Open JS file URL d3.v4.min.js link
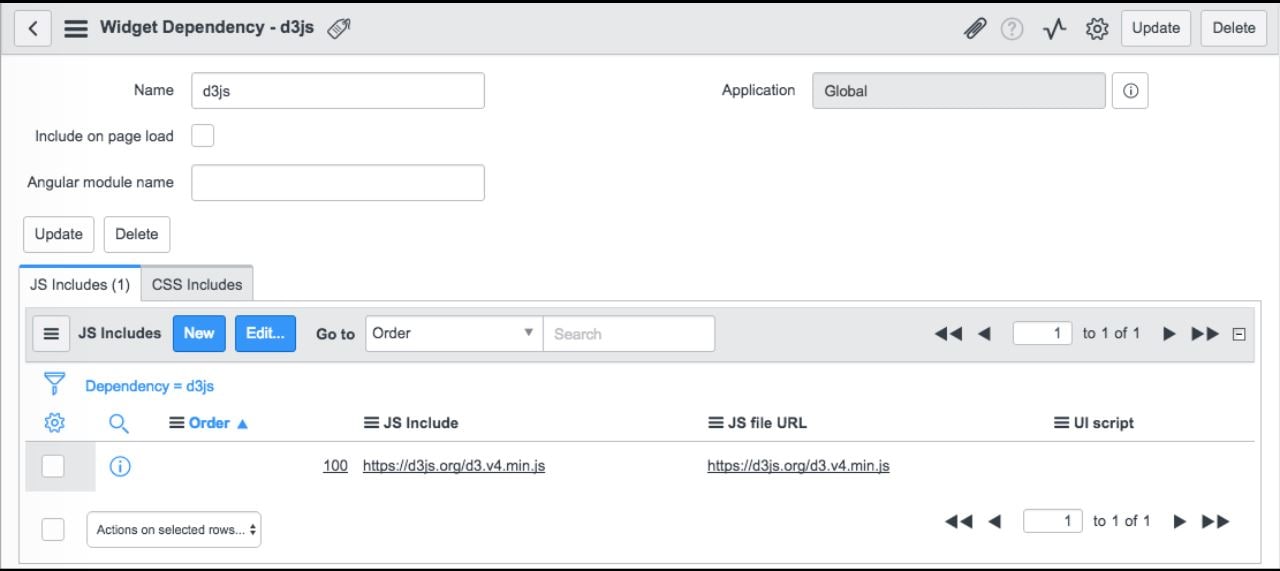The image size is (1280, 571). tap(798, 466)
